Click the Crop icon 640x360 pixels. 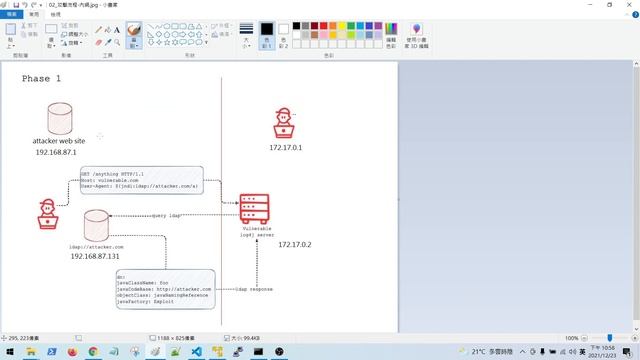(x=64, y=25)
